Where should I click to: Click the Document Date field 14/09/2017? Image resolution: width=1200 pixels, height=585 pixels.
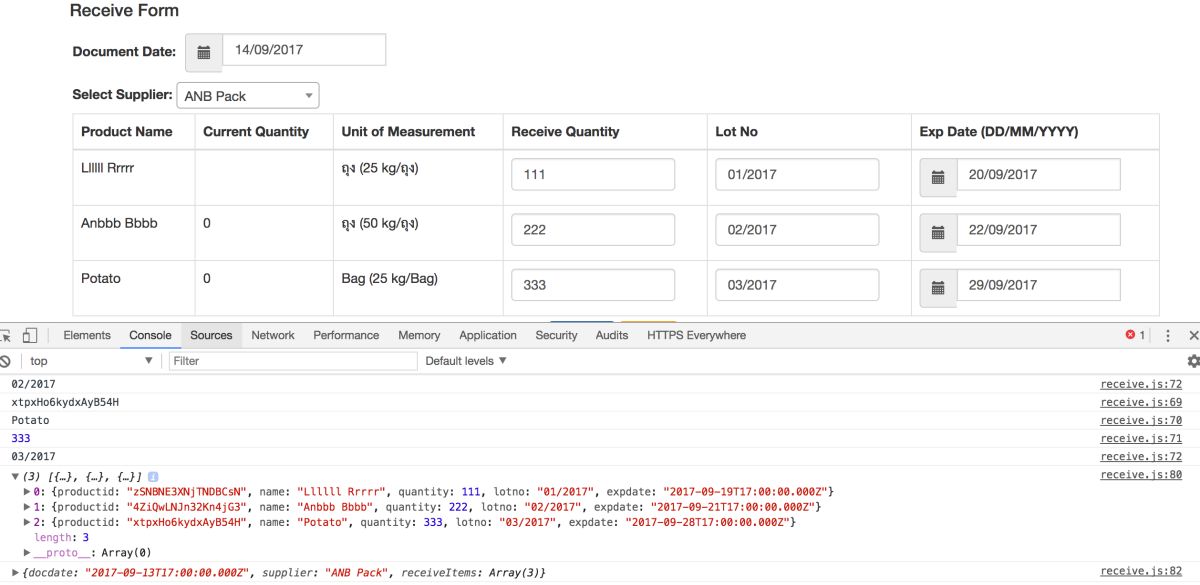click(304, 50)
